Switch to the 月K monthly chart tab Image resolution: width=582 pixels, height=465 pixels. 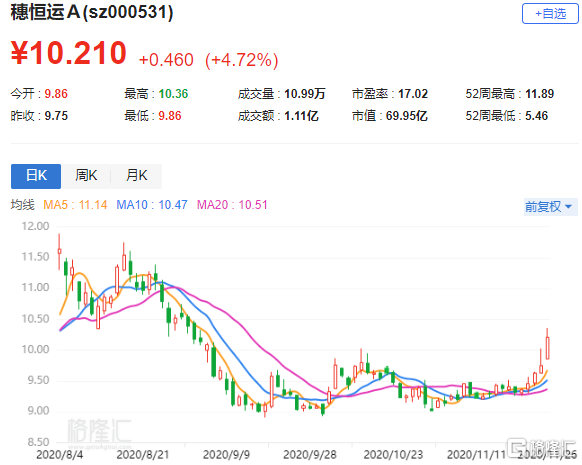[x=137, y=176]
